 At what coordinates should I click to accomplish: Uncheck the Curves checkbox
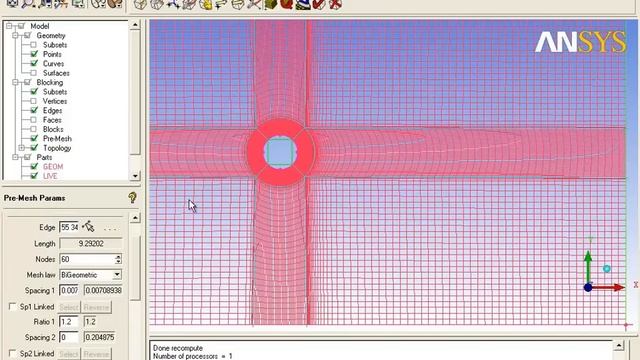pos(34,63)
